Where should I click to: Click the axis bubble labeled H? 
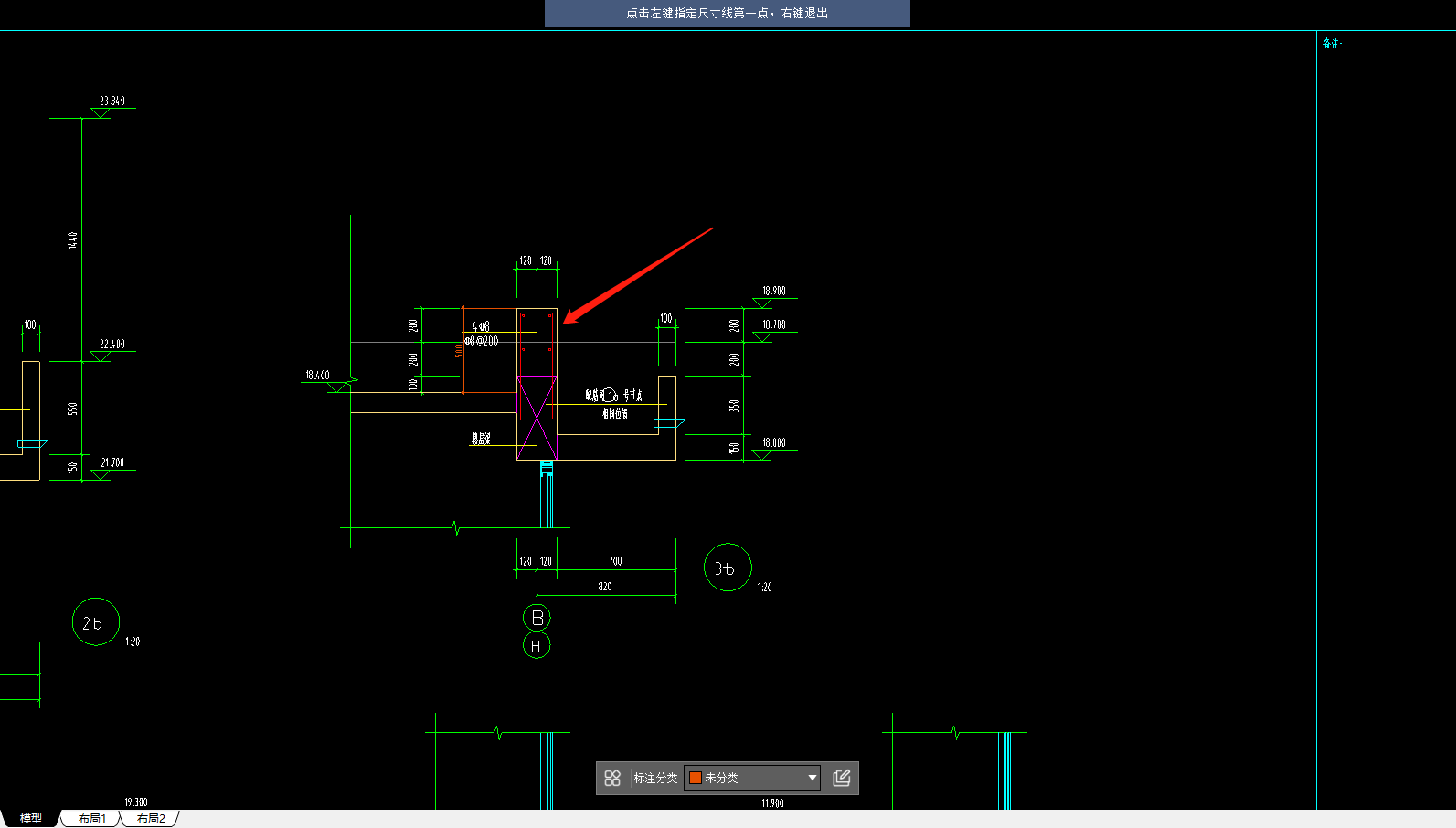pyautogui.click(x=537, y=645)
